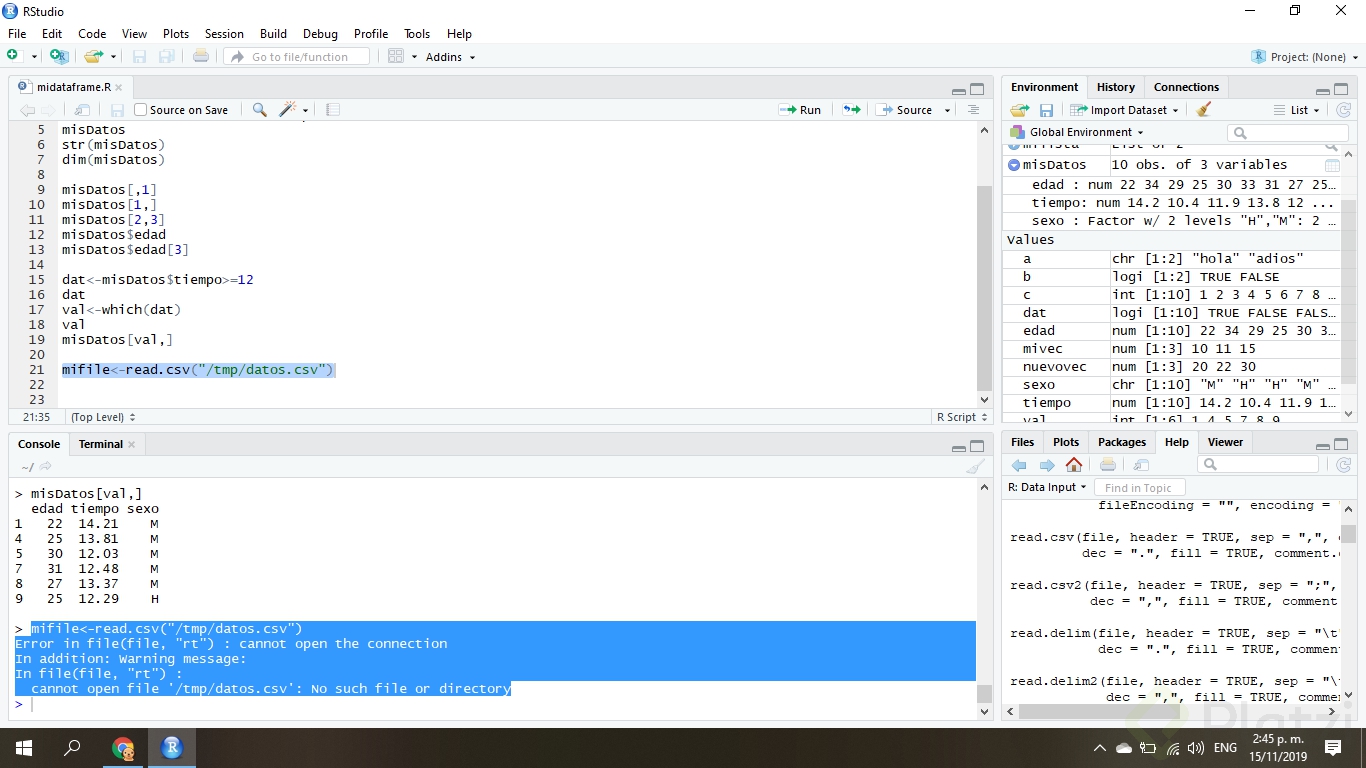This screenshot has height=768, width=1366.
Task: Go back in the Help pane
Action: coord(1019,465)
